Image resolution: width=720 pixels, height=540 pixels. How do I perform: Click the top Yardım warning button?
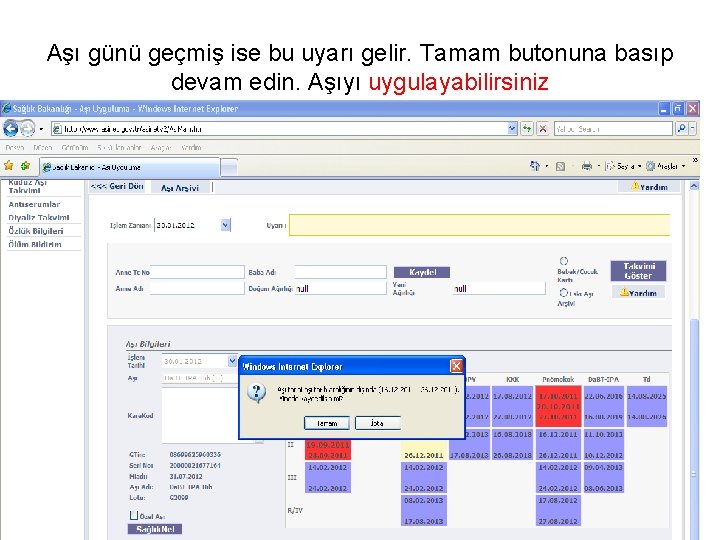[649, 186]
